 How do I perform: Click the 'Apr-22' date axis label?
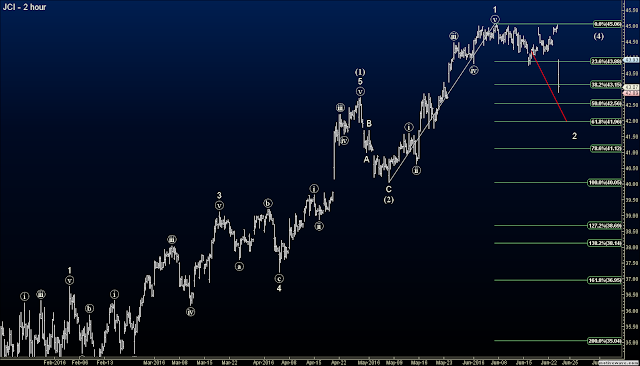click(339, 362)
